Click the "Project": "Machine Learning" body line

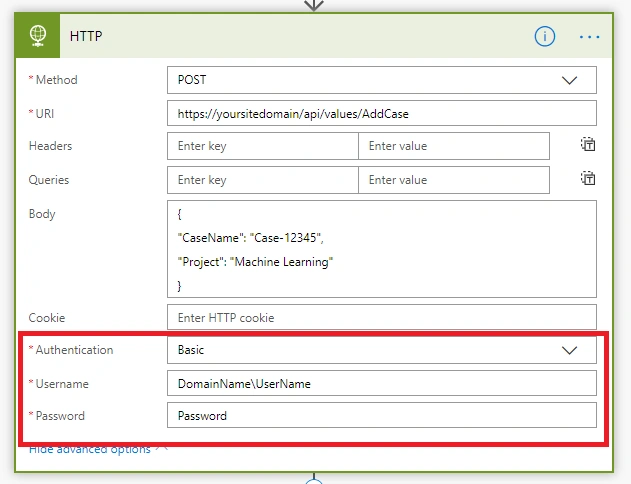tap(255, 262)
